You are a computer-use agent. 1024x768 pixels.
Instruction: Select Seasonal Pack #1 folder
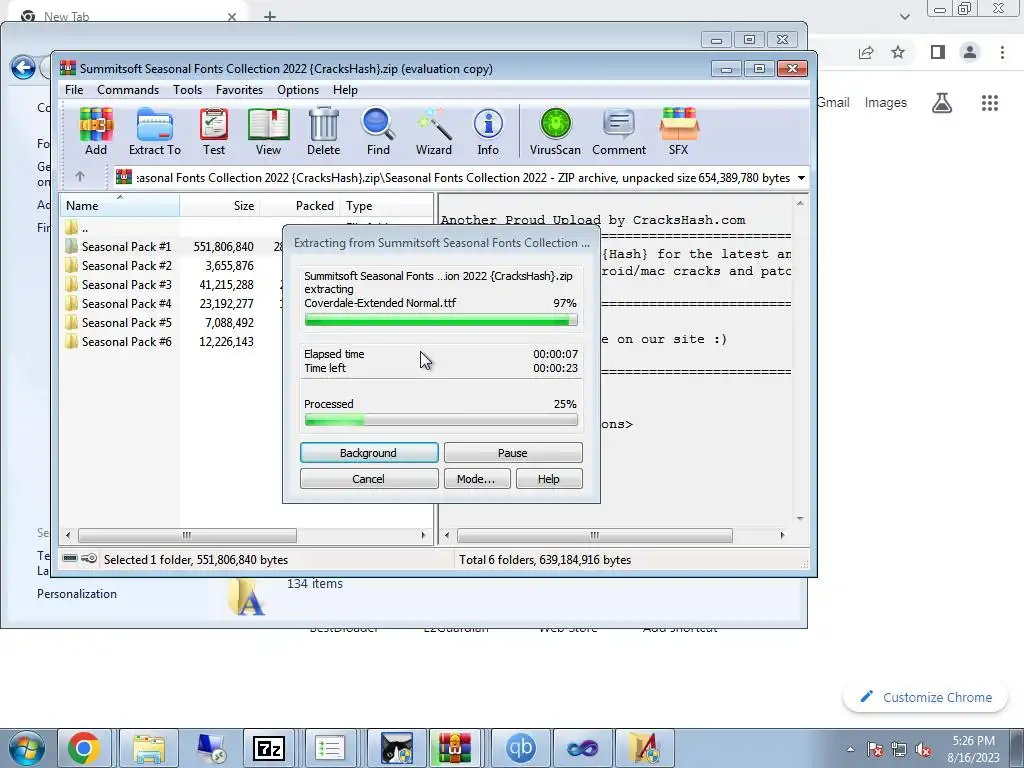[x=126, y=247]
